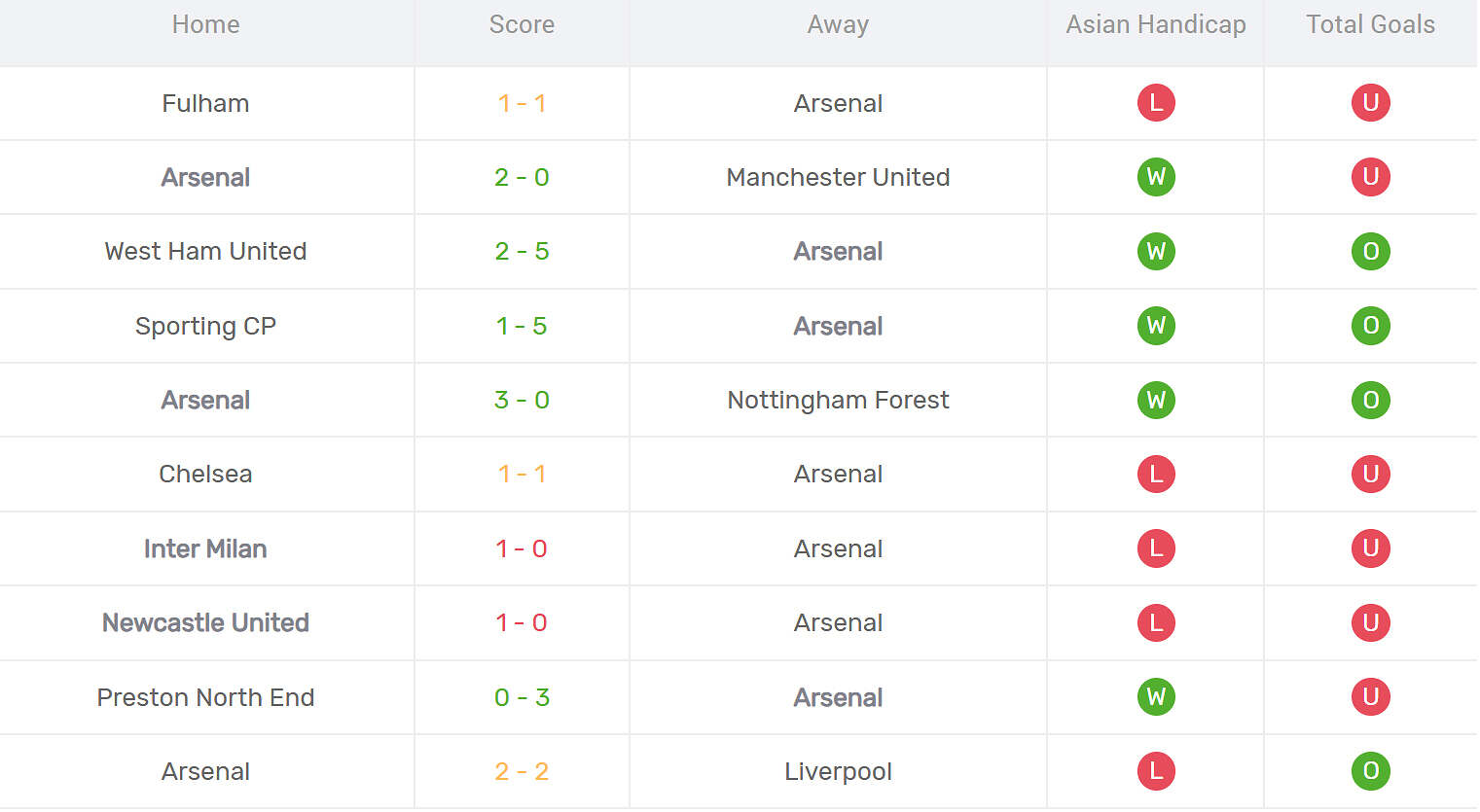1480x812 pixels.
Task: Click the green O badge in West Ham row
Action: click(x=1370, y=252)
